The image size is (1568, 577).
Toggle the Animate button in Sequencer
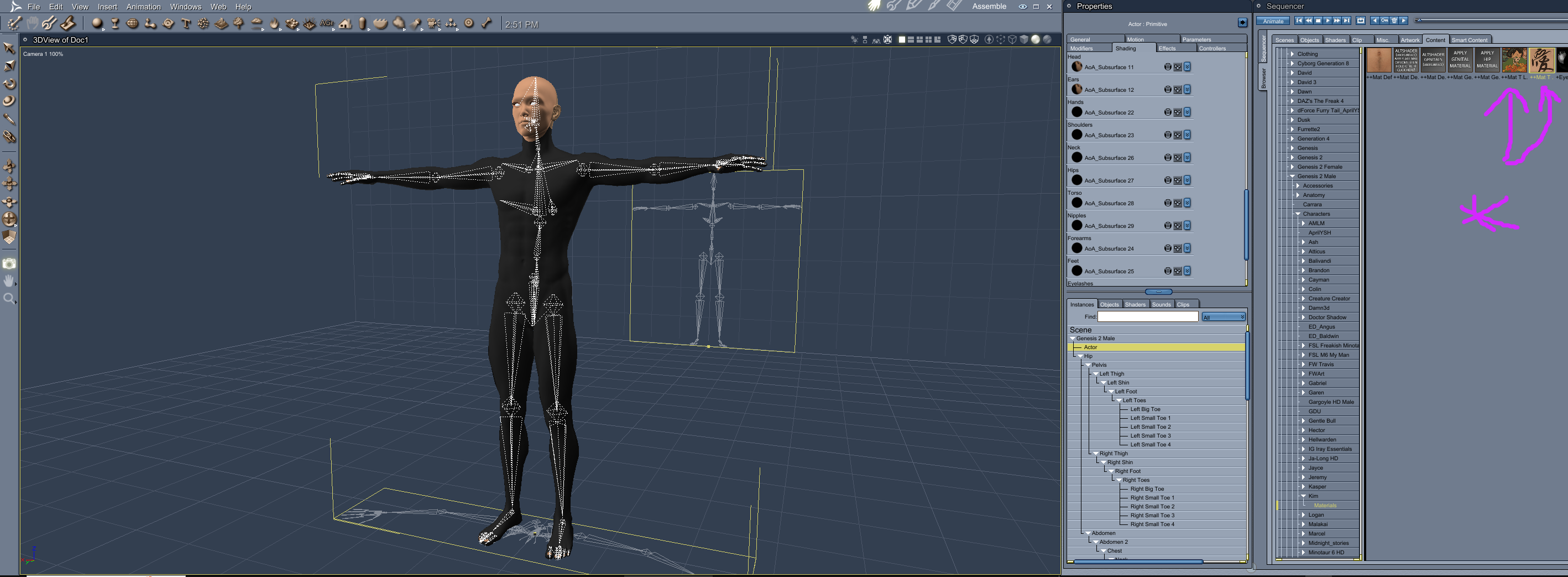(x=1273, y=20)
